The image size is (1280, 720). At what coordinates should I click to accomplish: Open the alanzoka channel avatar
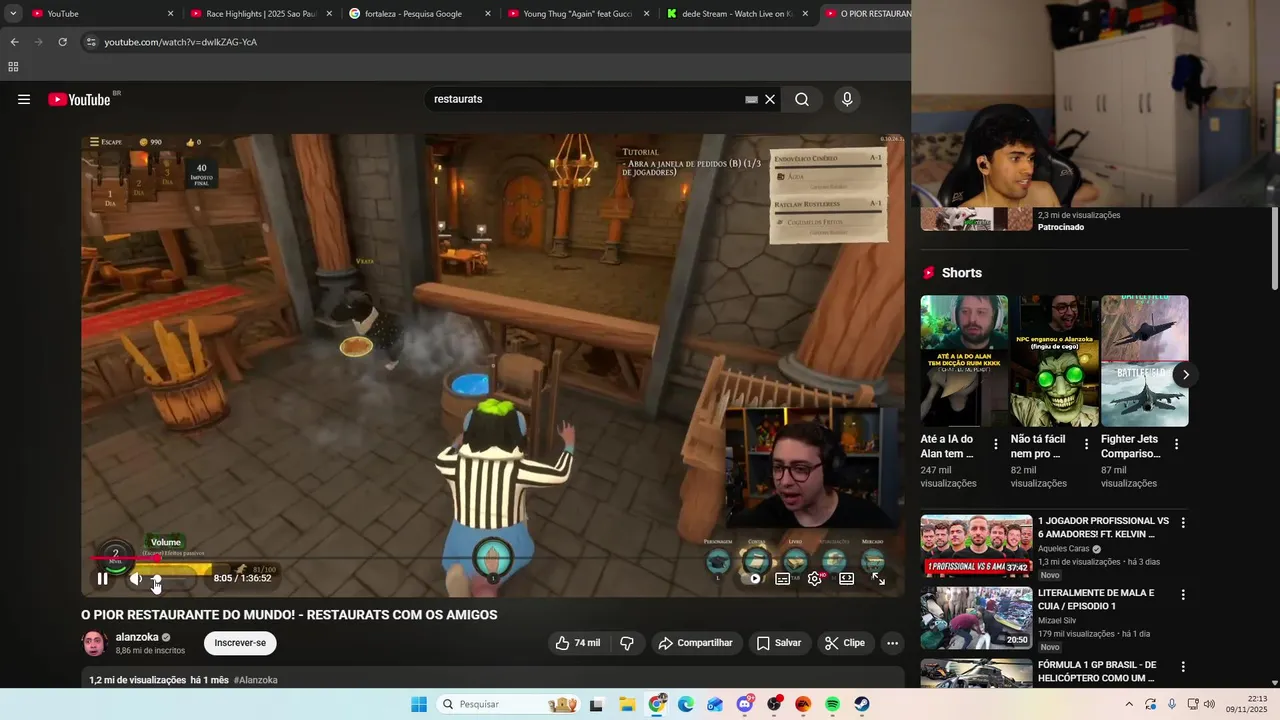94,643
